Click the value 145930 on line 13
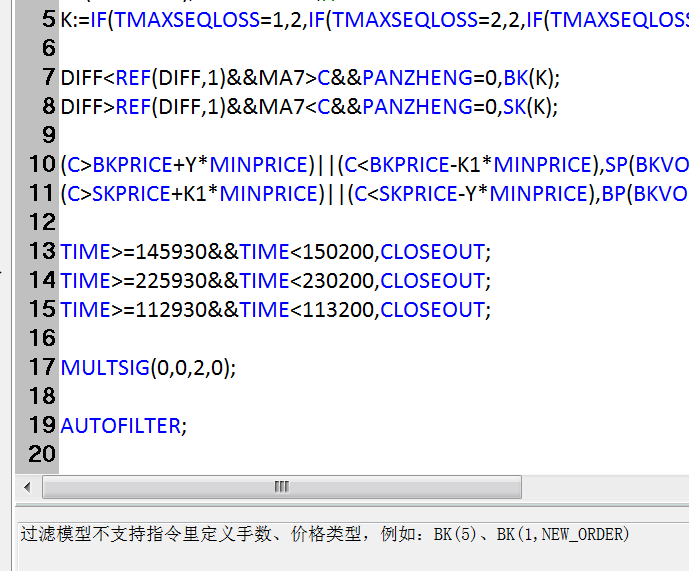 click(171, 252)
